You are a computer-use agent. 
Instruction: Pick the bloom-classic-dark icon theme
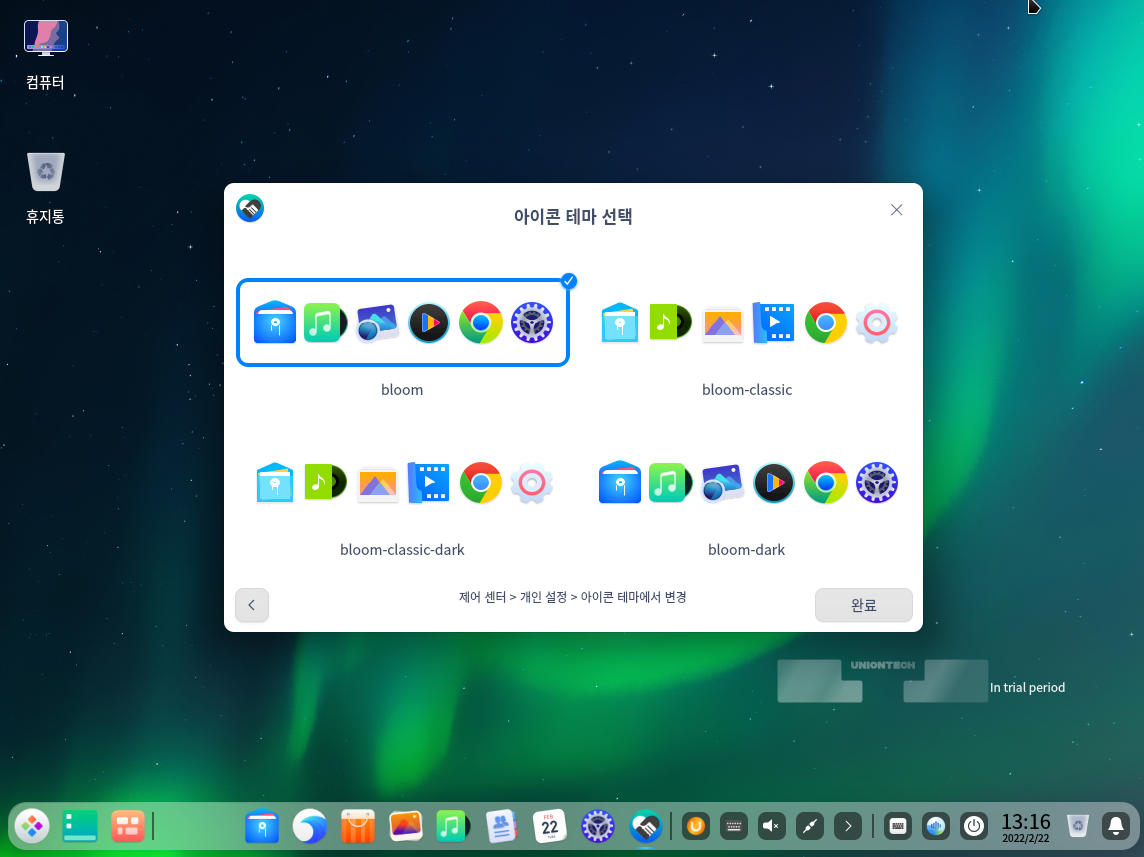(x=402, y=483)
